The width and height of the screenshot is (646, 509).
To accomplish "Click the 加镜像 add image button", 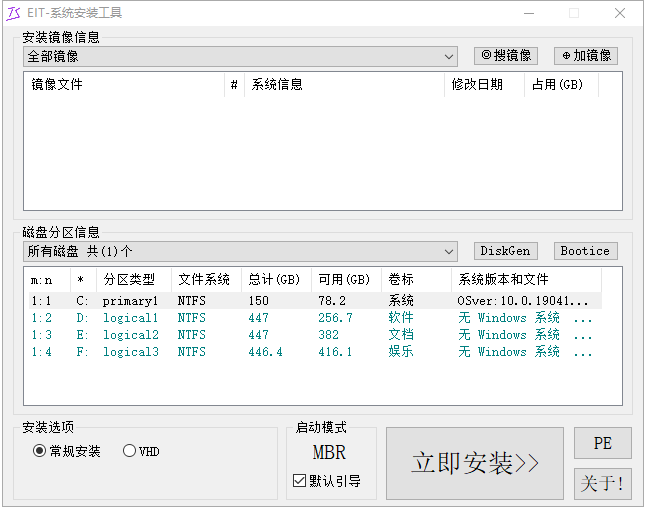I will click(x=586, y=56).
